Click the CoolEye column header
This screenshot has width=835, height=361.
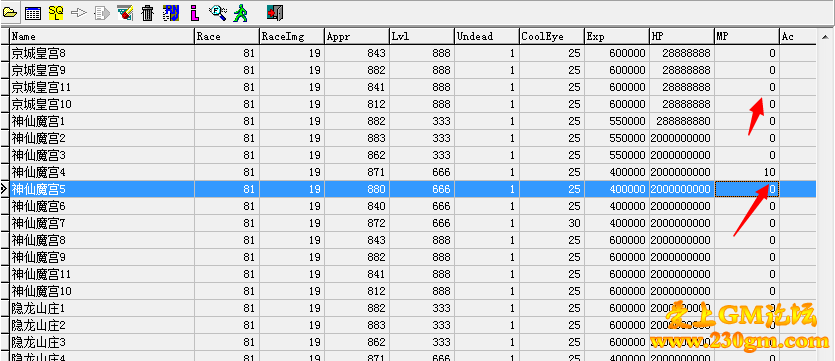coord(552,37)
